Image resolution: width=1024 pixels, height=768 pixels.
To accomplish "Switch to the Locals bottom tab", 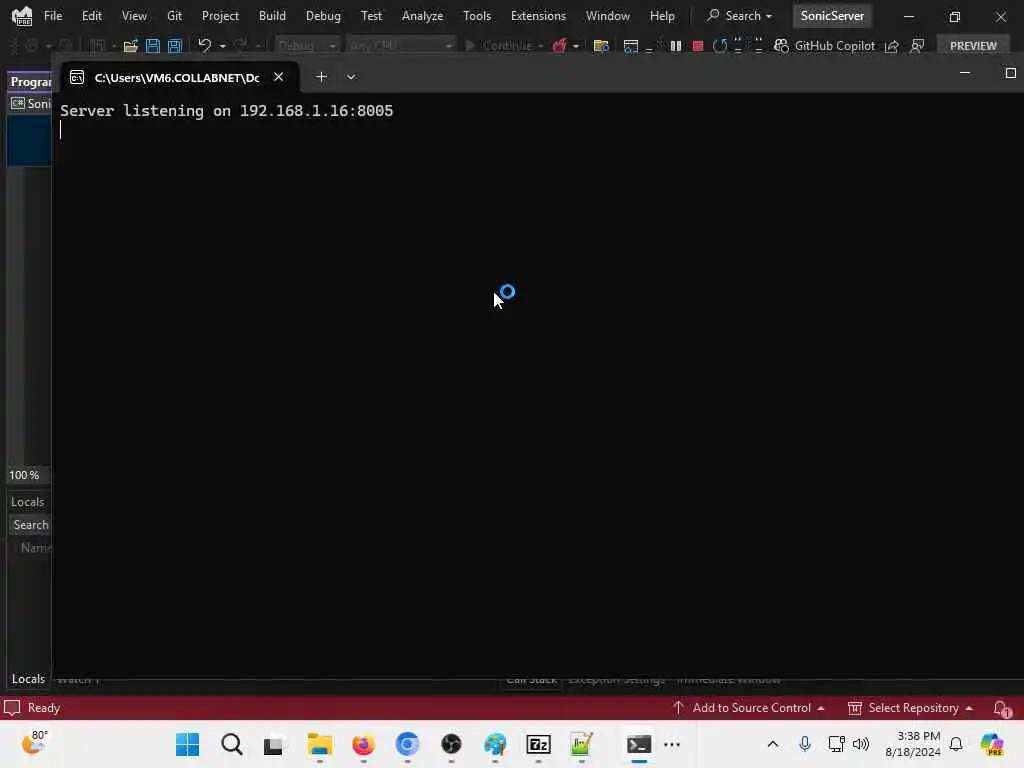I will 28,679.
